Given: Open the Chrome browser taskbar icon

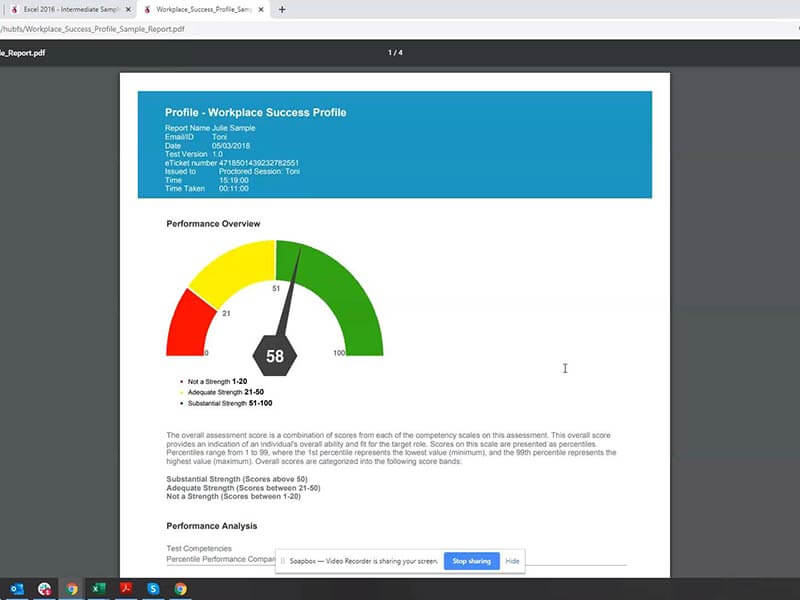Looking at the screenshot, I should pos(72,588).
